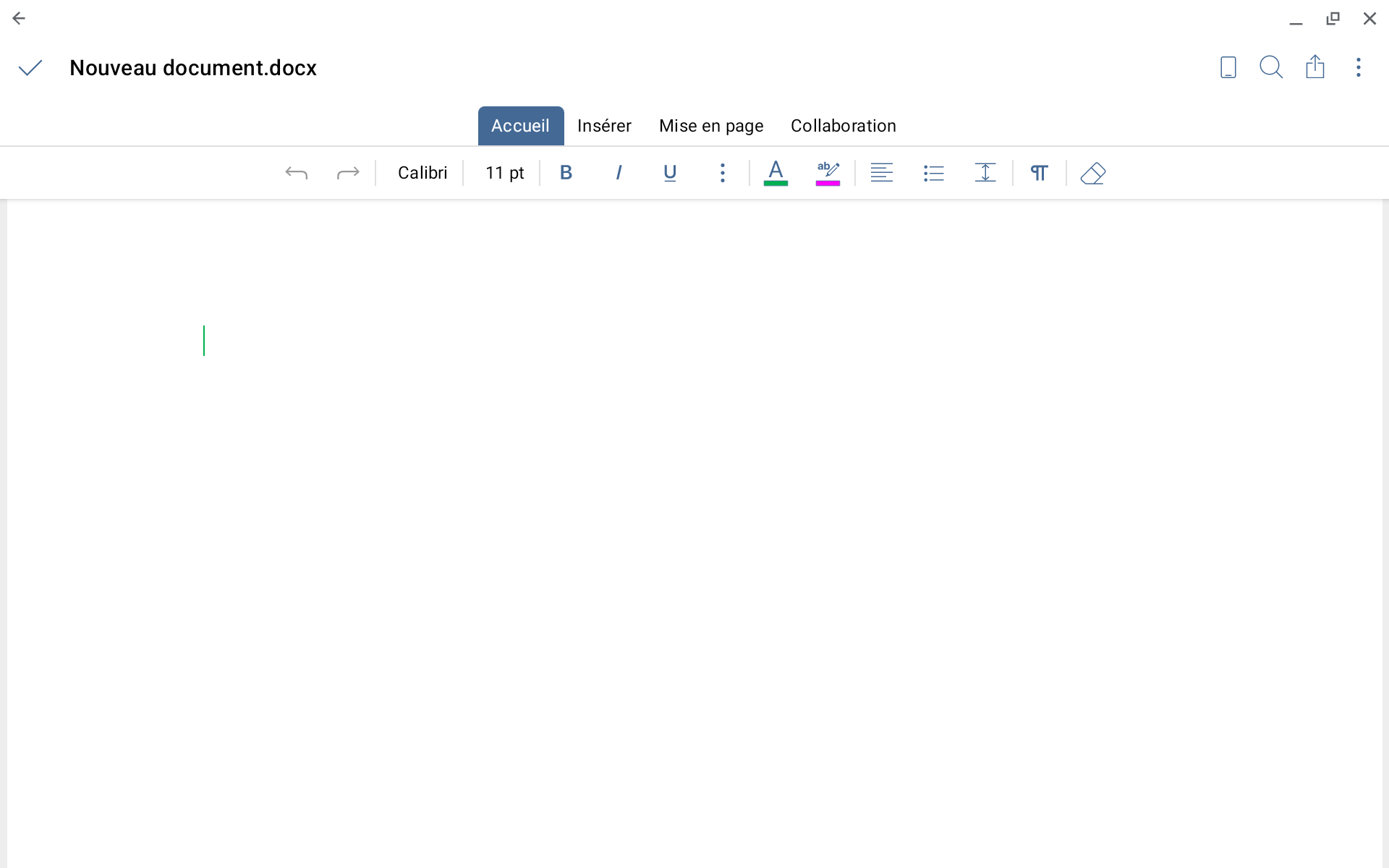This screenshot has width=1389, height=868.
Task: Clear formatting with the eraser icon
Action: point(1092,173)
